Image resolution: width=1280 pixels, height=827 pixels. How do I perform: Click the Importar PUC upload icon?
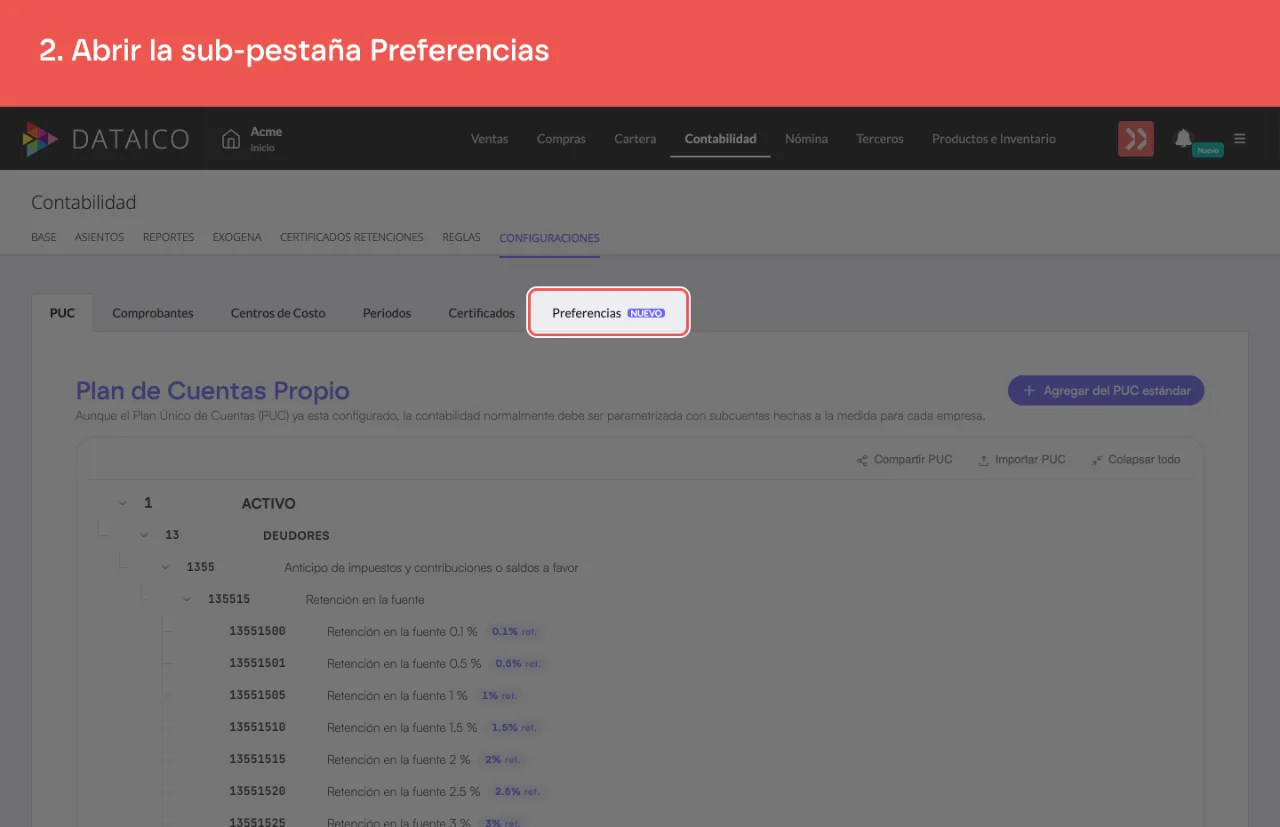[984, 460]
